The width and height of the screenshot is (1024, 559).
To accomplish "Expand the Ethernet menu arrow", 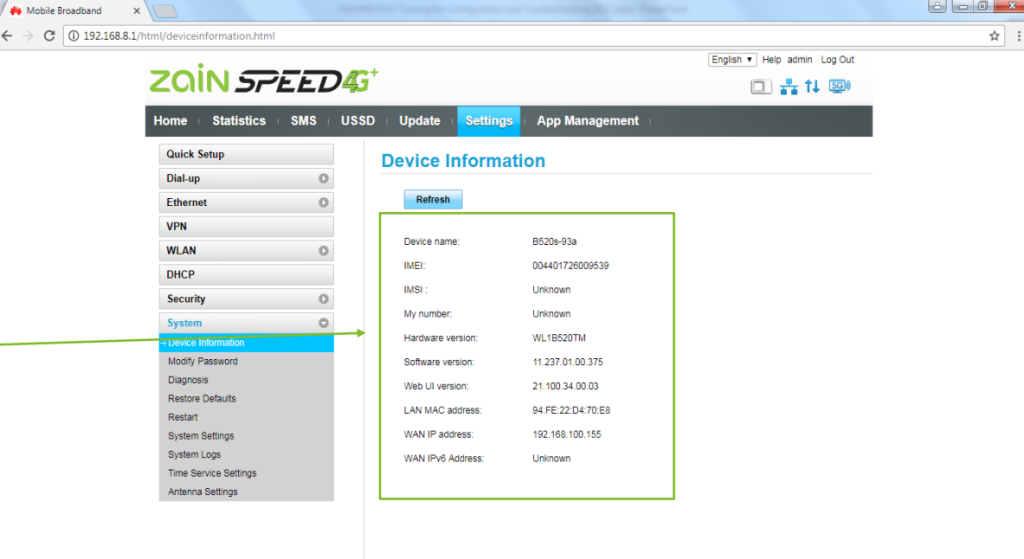I will (x=323, y=202).
